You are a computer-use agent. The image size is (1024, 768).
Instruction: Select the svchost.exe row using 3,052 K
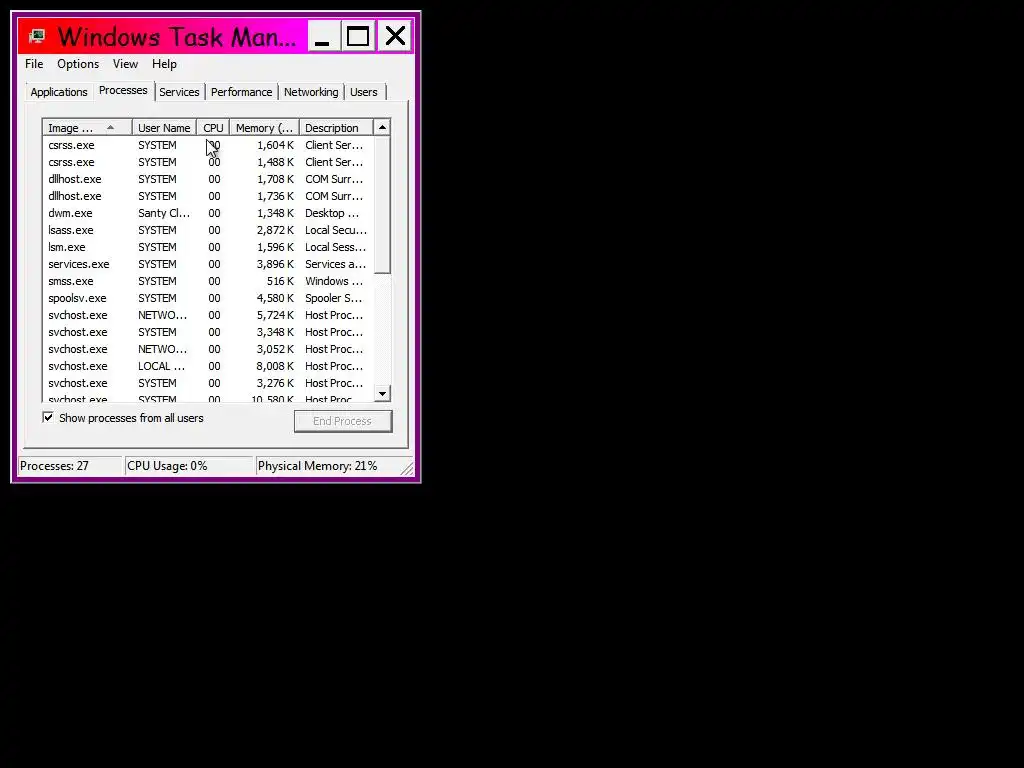[x=208, y=349]
